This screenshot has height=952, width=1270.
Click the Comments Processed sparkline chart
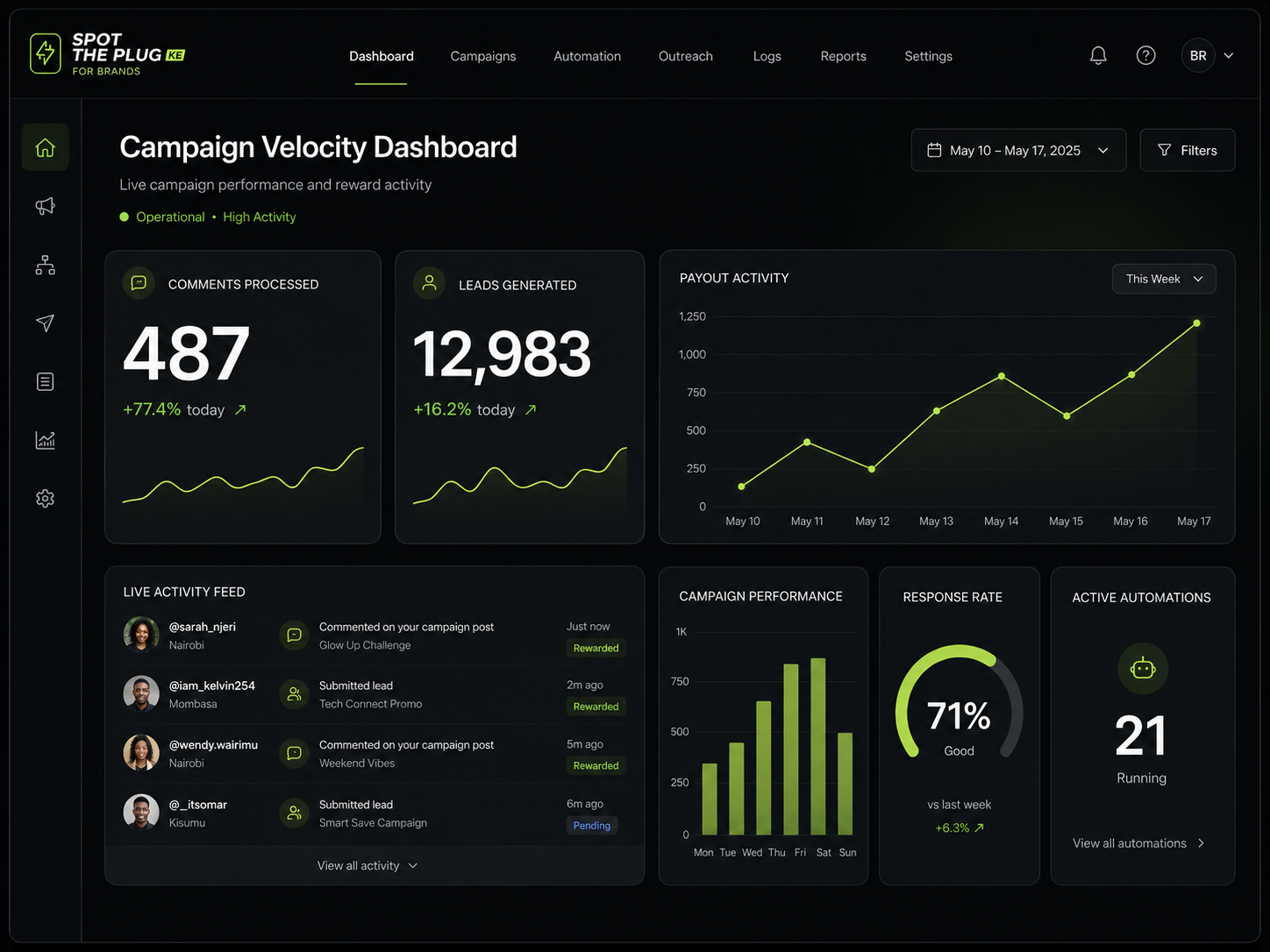(243, 476)
